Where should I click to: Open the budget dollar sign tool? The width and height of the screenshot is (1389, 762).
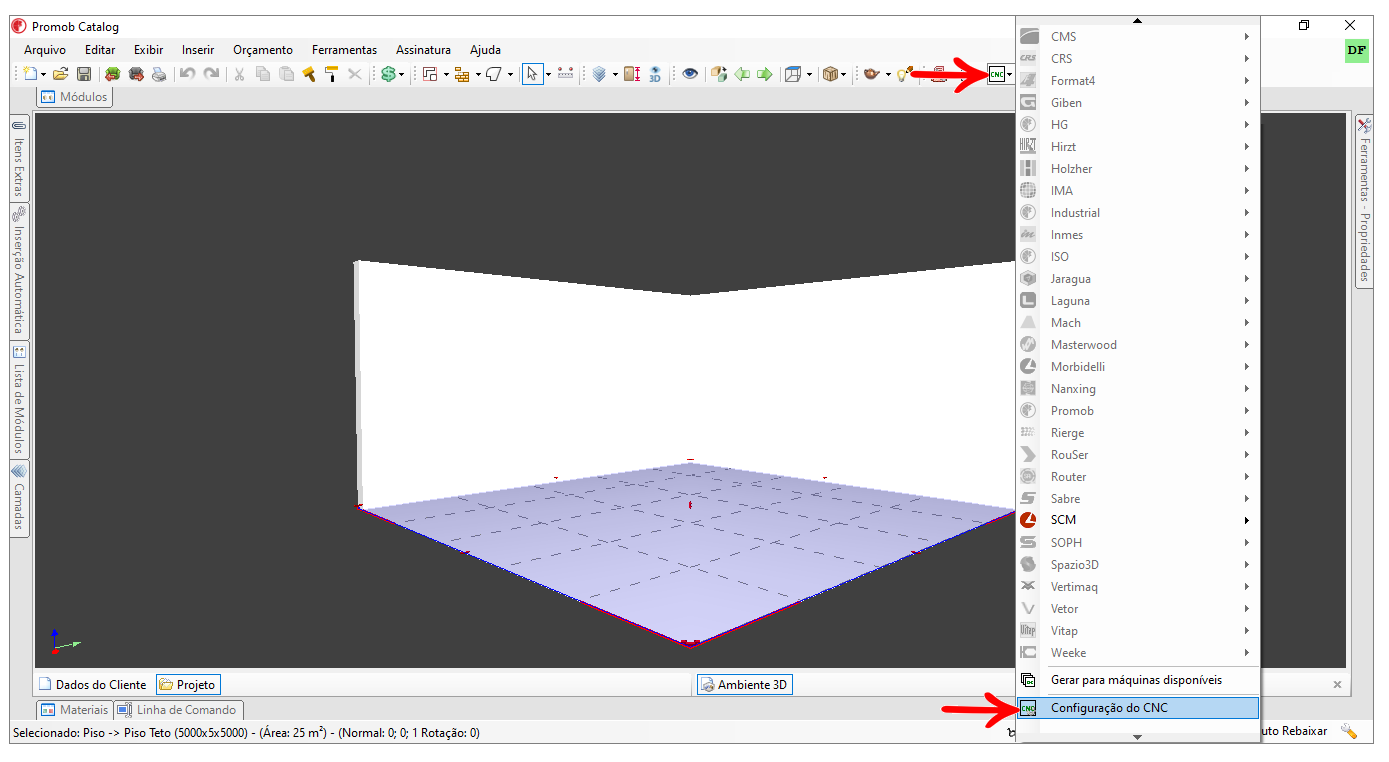pyautogui.click(x=388, y=74)
